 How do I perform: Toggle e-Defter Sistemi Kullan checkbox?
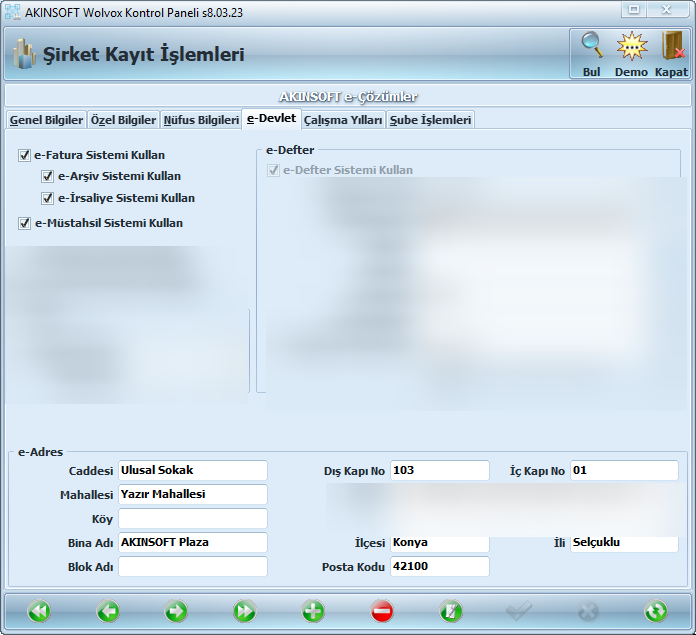click(273, 170)
